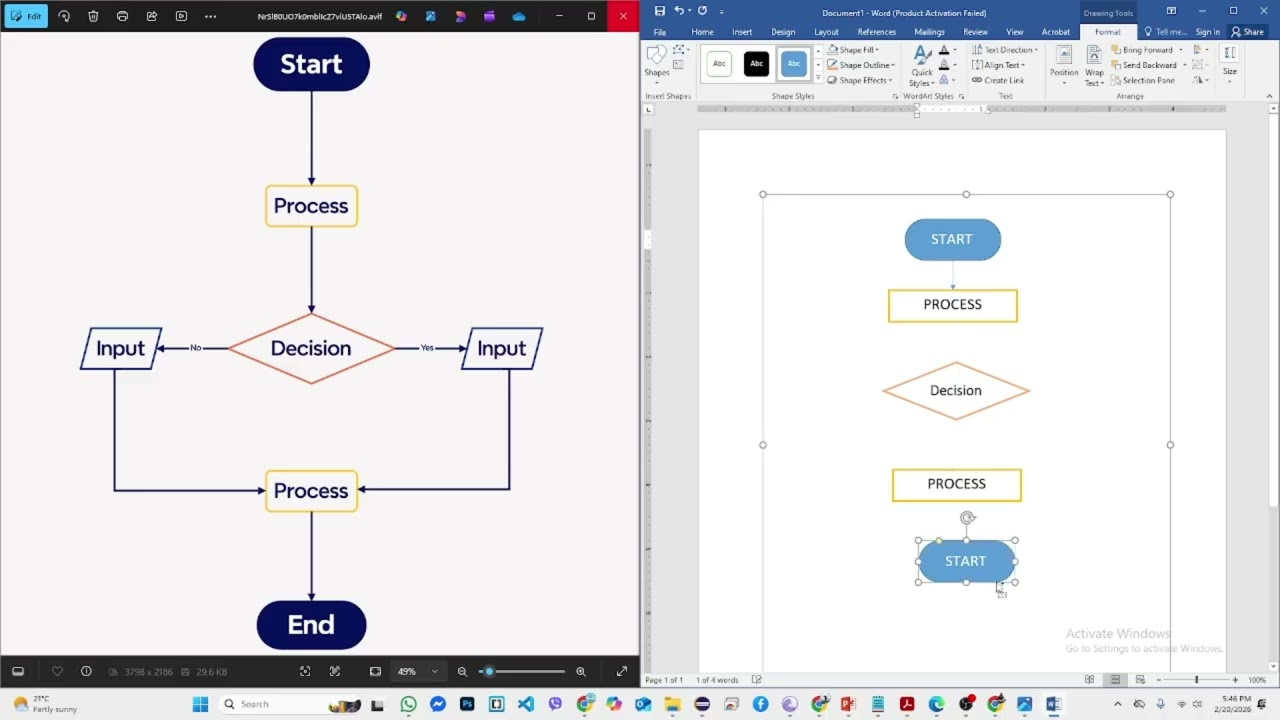Click the Windows Start button

(200, 704)
